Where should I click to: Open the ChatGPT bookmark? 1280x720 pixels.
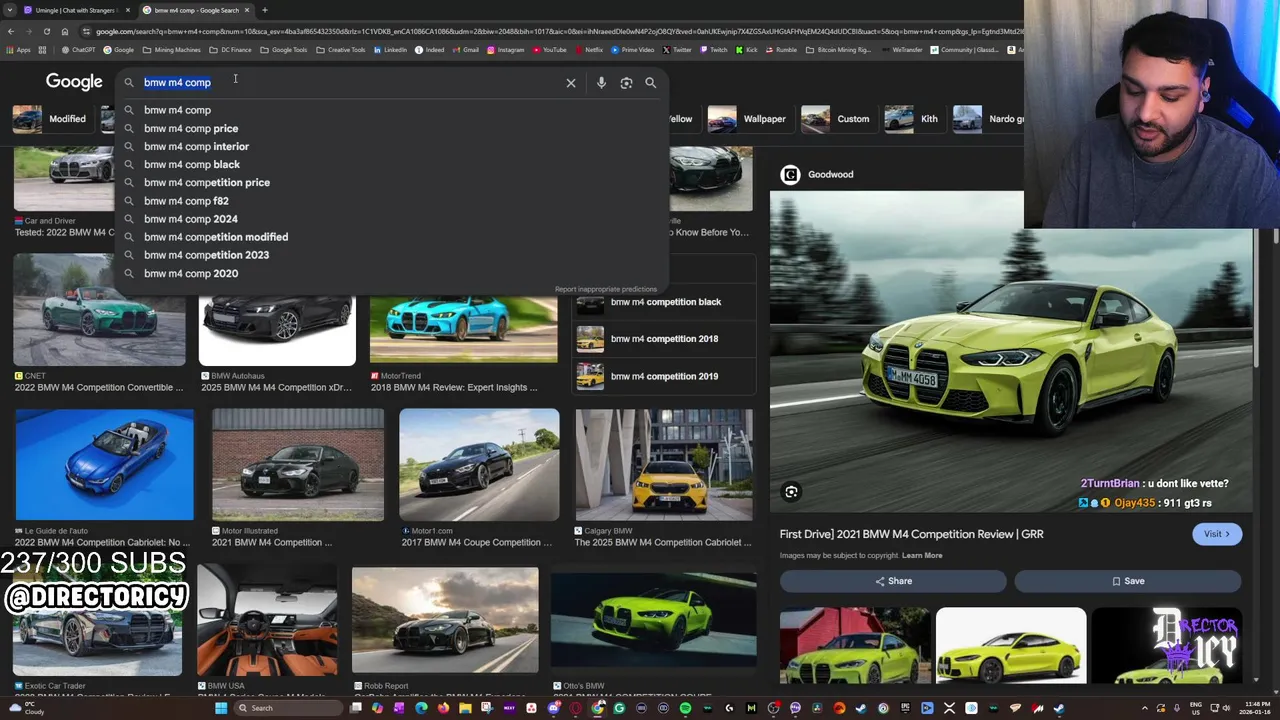tap(79, 50)
